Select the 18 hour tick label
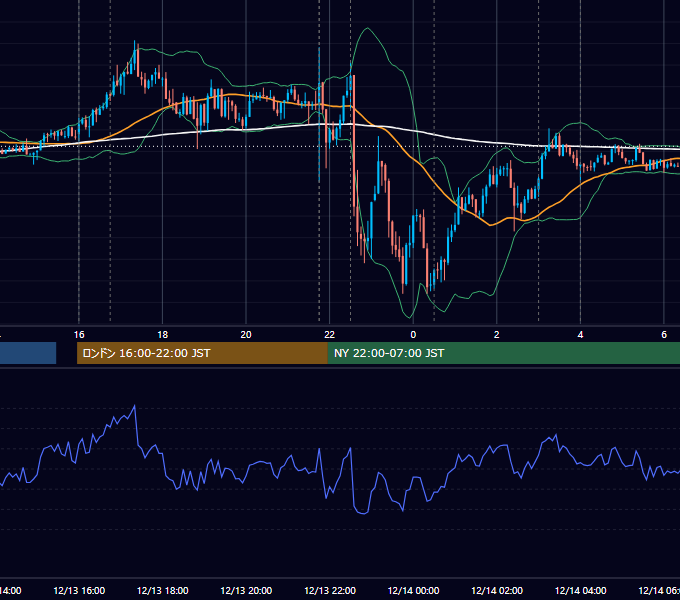 pyautogui.click(x=163, y=335)
